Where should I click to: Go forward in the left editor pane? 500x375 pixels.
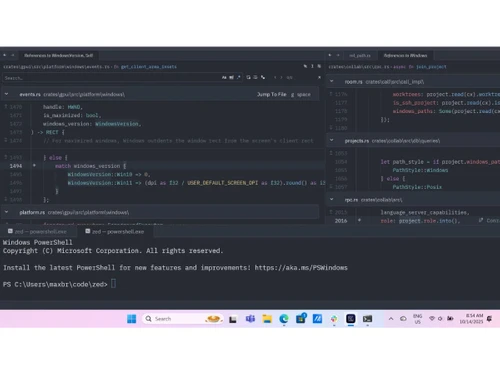tap(13, 55)
